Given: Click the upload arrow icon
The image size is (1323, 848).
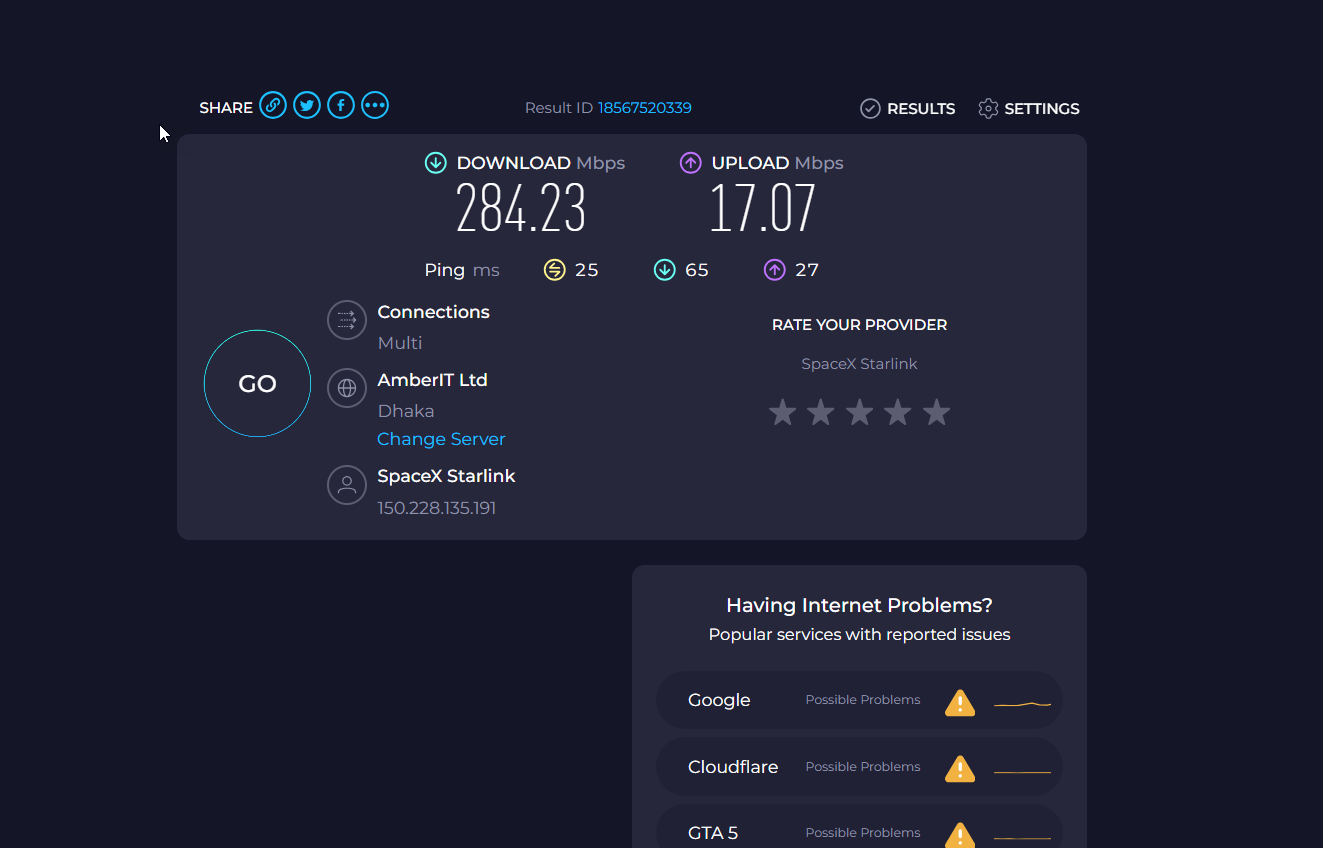Looking at the screenshot, I should pyautogui.click(x=690, y=163).
